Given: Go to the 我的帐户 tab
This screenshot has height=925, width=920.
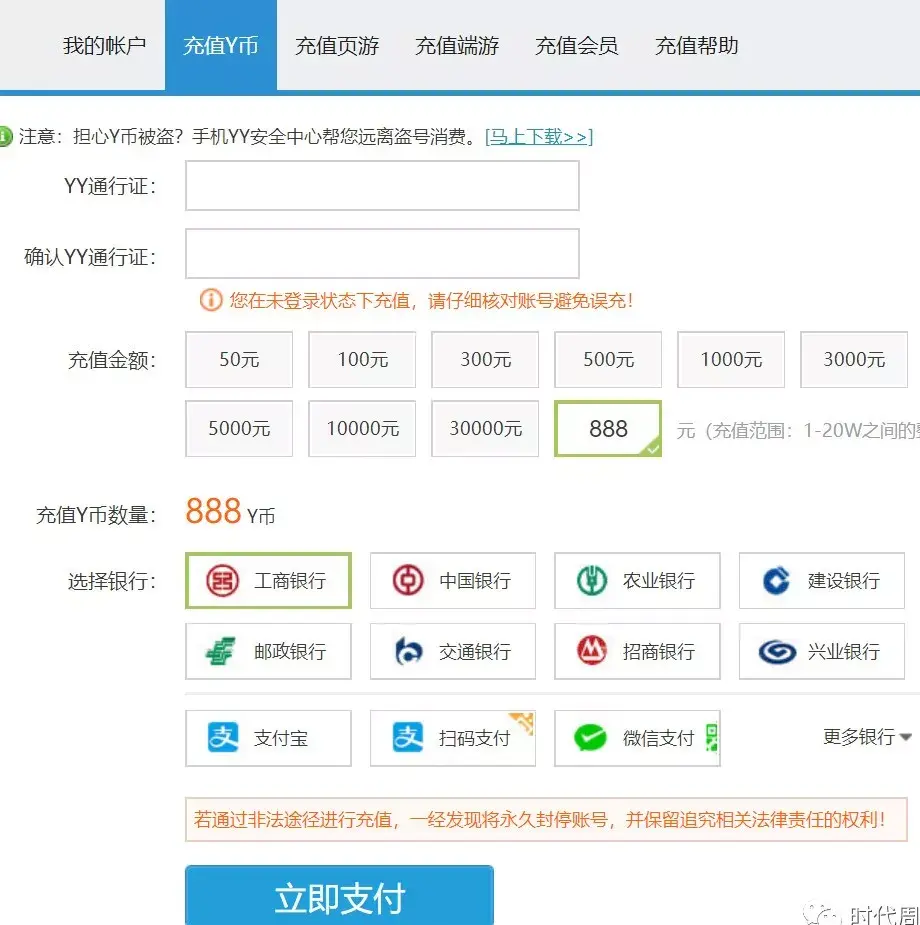Looking at the screenshot, I should [104, 44].
